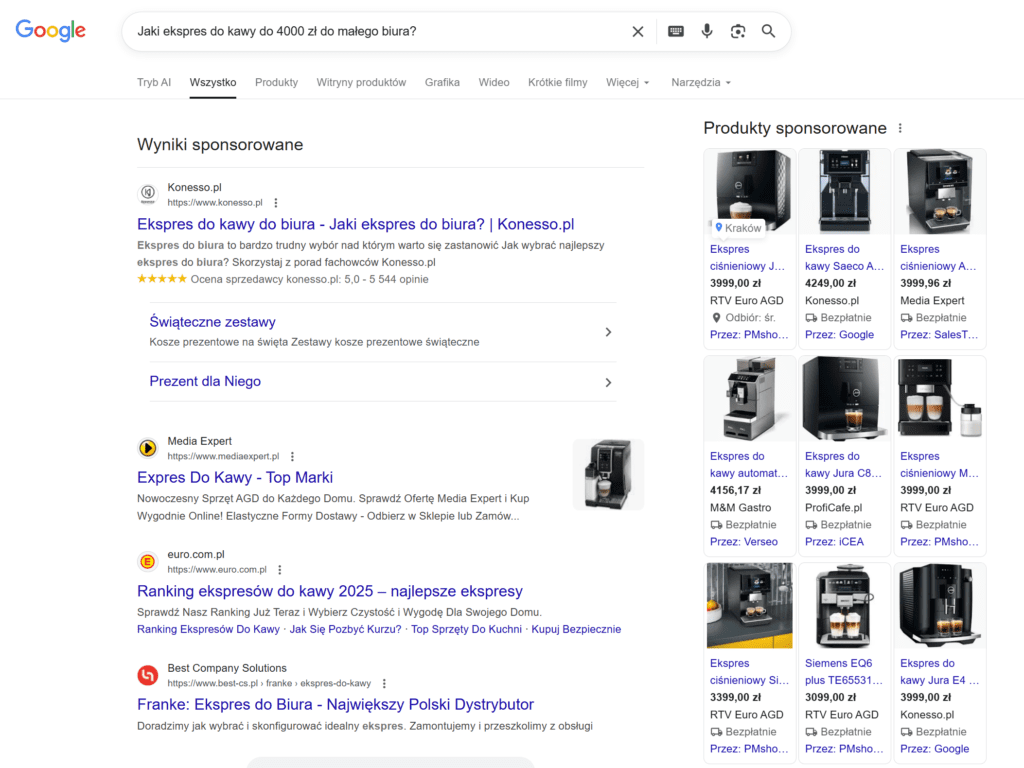Activate voice search with the microphone icon
Image resolution: width=1024 pixels, height=768 pixels.
pyautogui.click(x=707, y=31)
